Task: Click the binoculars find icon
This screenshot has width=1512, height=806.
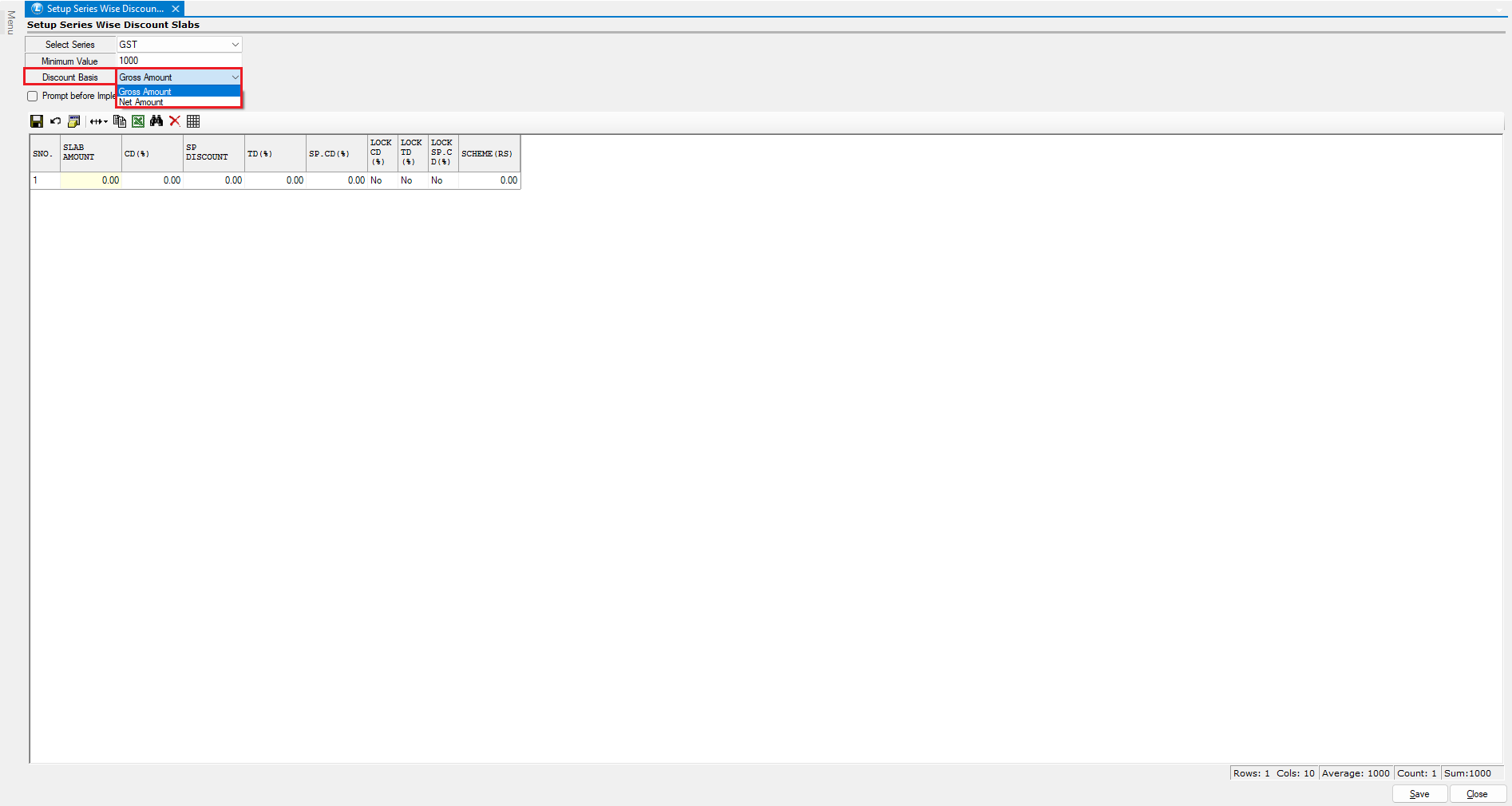Action: 156,121
